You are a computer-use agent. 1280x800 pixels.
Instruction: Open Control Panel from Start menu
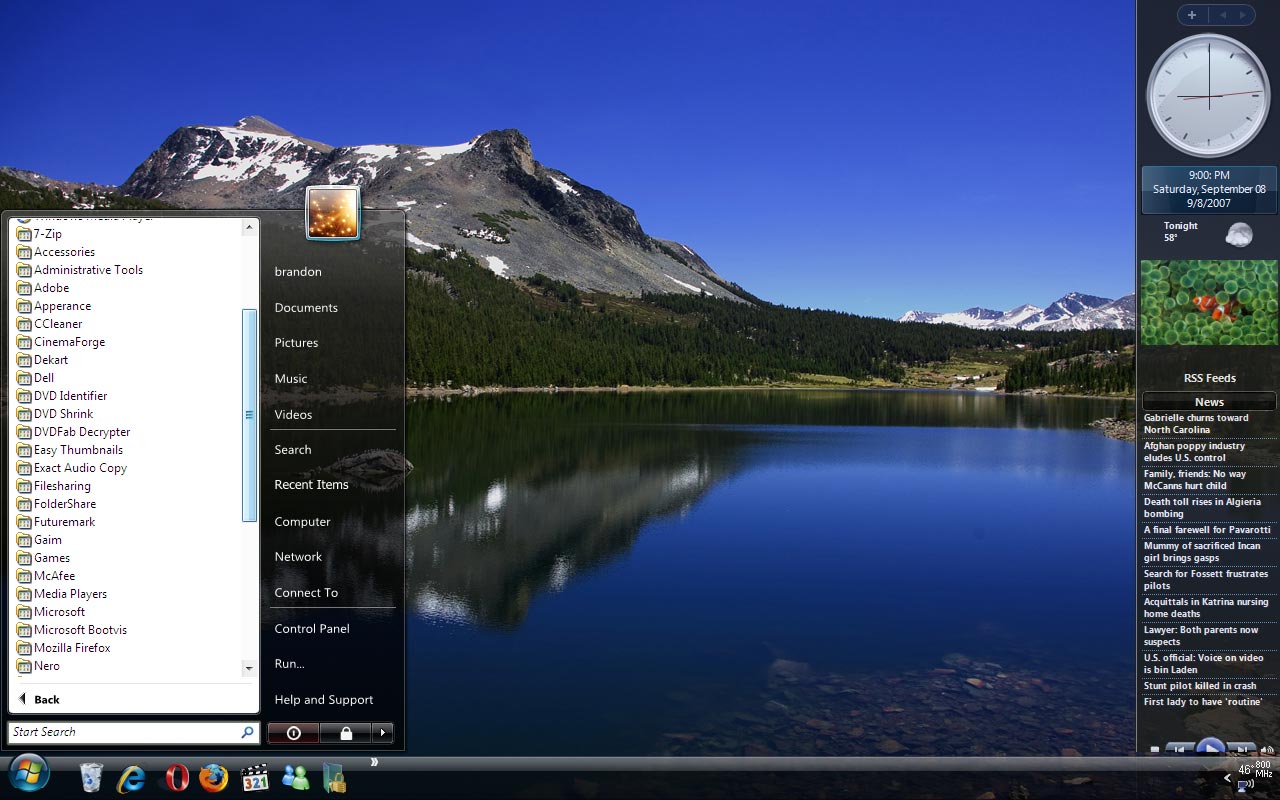tap(312, 629)
